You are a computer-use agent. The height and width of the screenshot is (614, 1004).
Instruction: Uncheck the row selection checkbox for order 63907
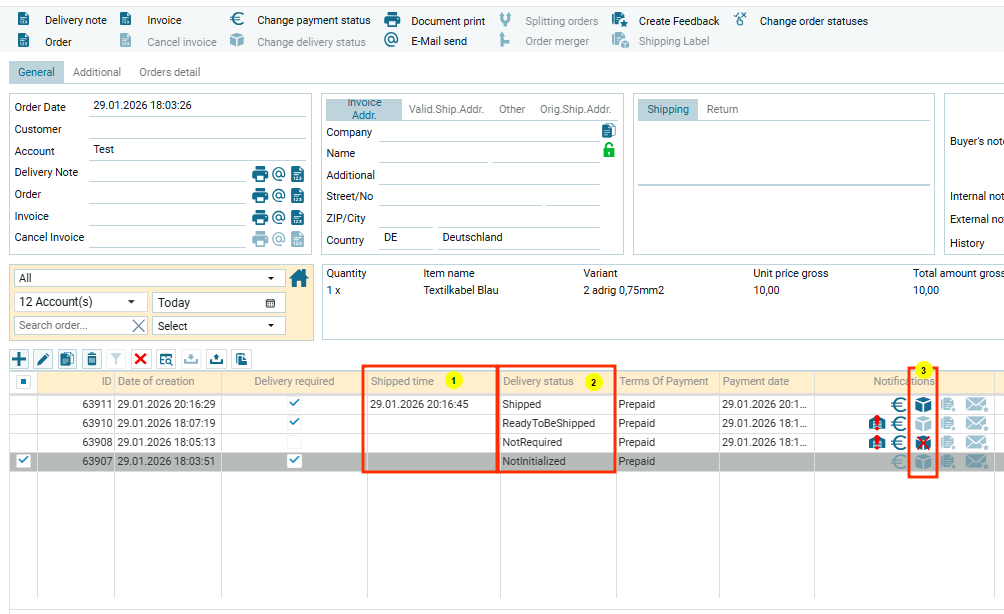tap(24, 461)
